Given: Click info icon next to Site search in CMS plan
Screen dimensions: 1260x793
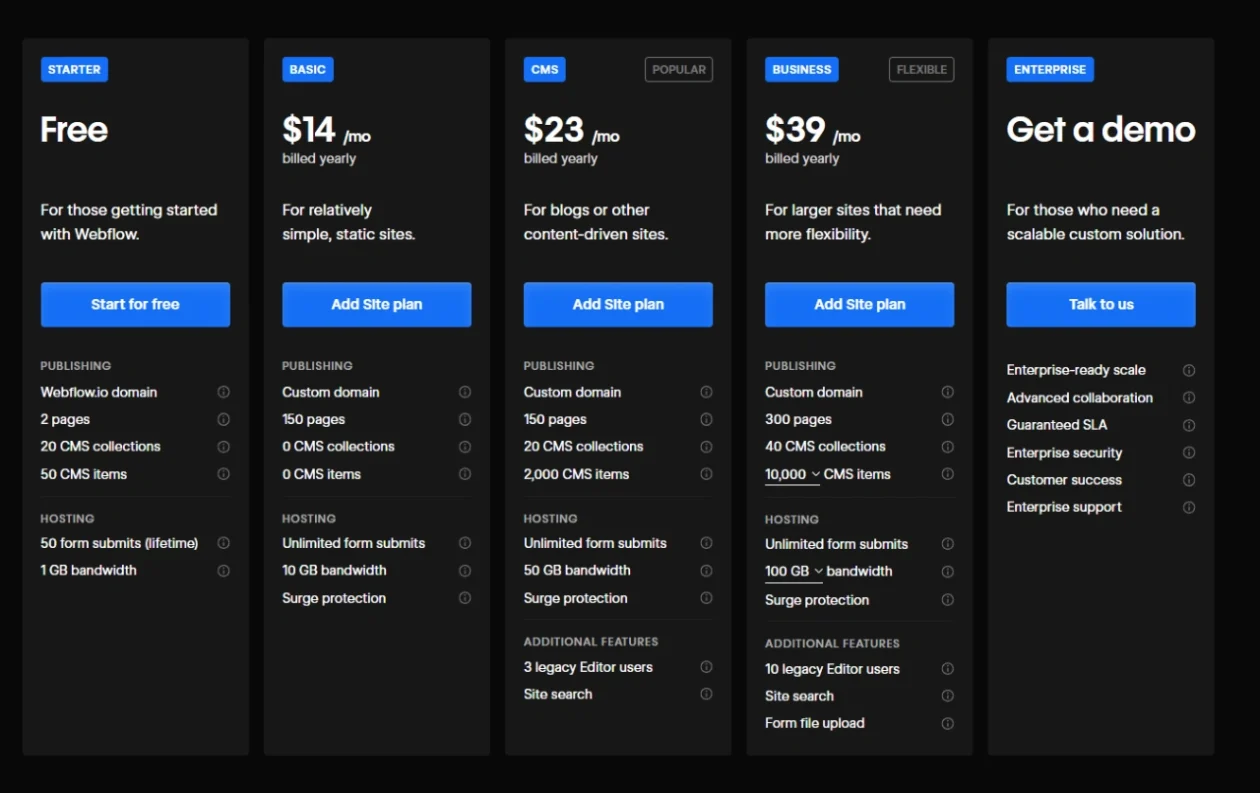Looking at the screenshot, I should 706,694.
